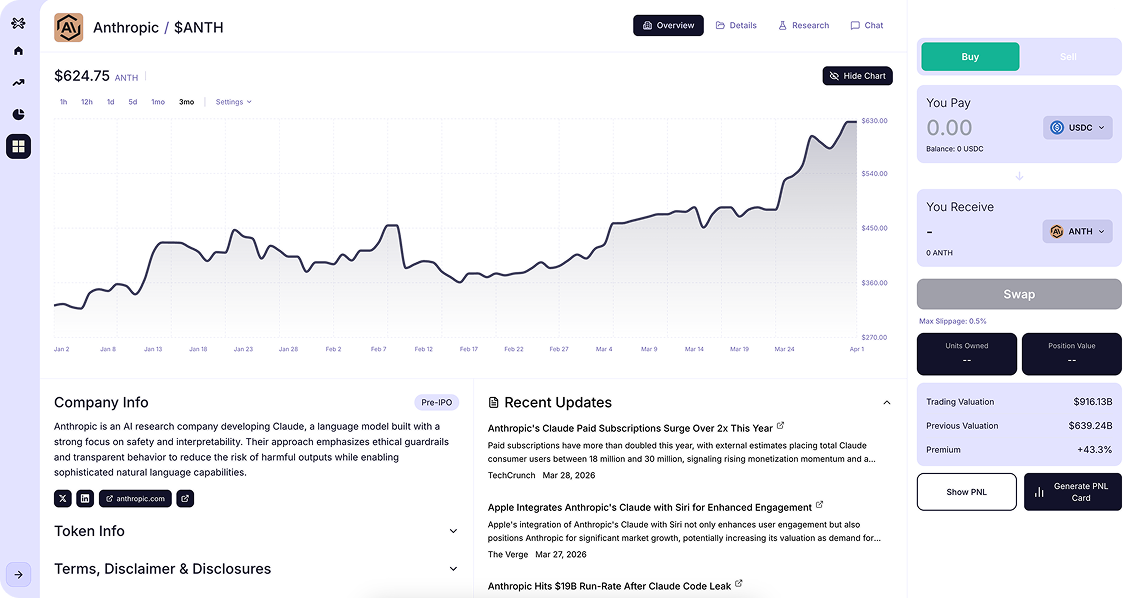Expand the sidebar with the arrow button

coord(18,574)
